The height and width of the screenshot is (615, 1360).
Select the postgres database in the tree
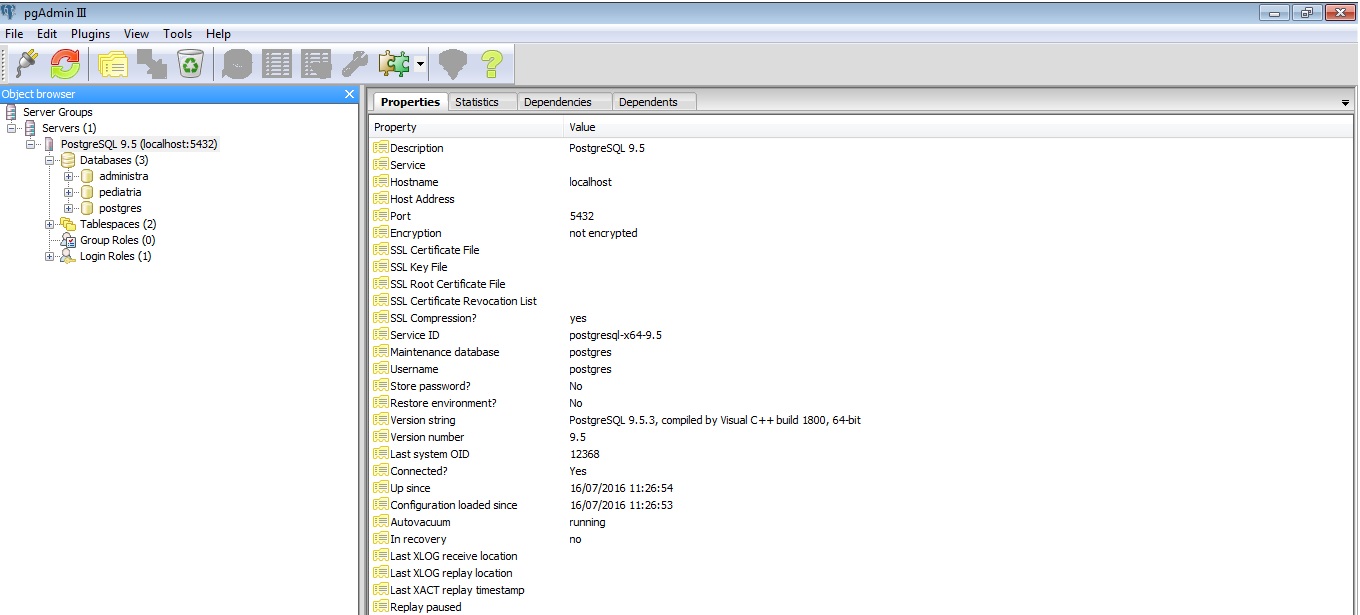[120, 208]
